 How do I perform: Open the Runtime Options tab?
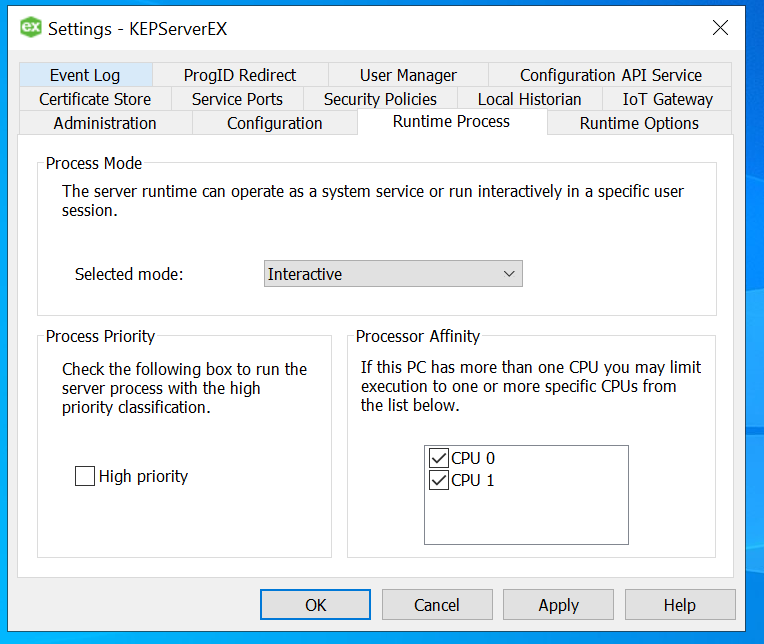click(x=639, y=123)
